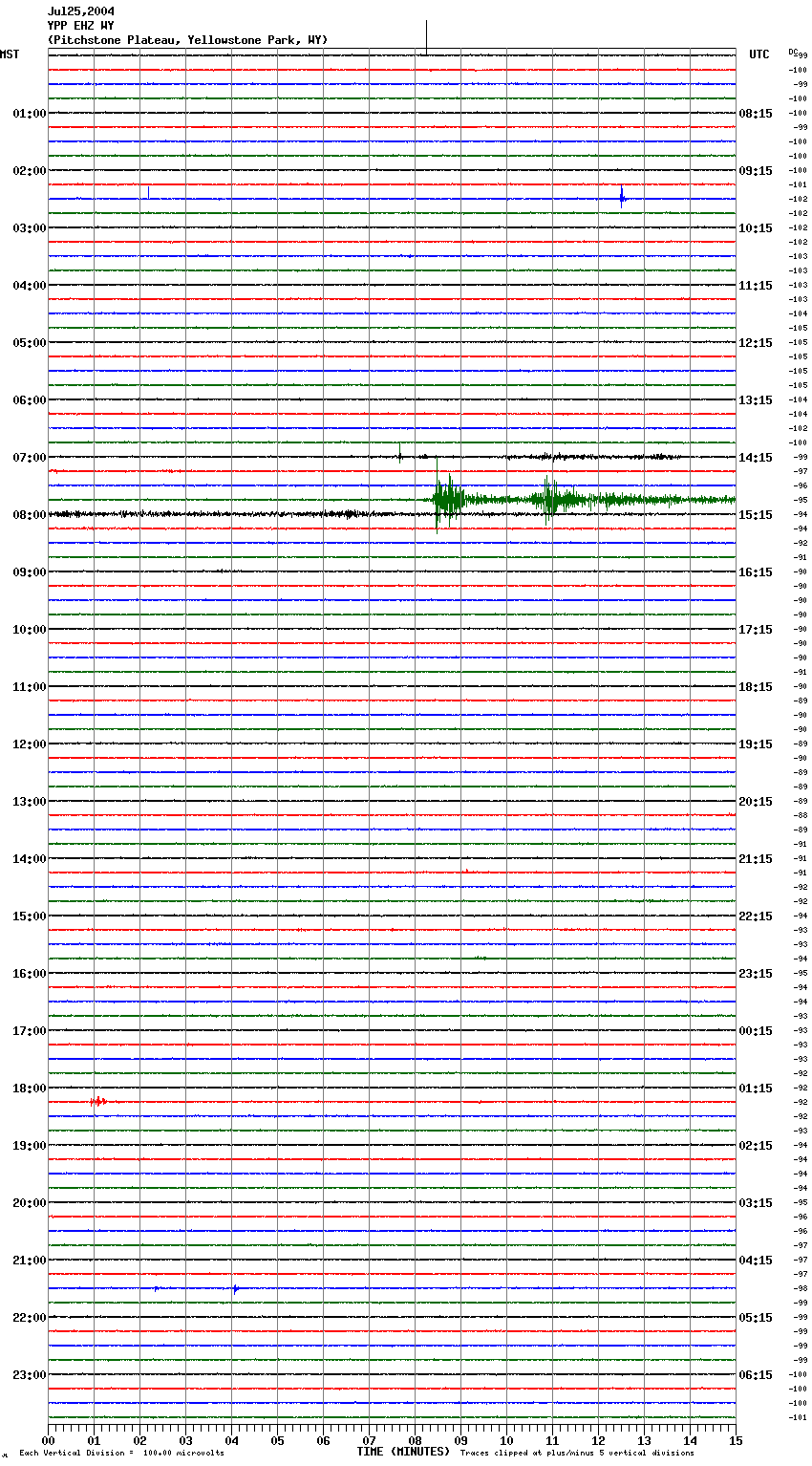Click the large green seismic burst at 07:45
This screenshot has height=1466, width=812.
(447, 500)
